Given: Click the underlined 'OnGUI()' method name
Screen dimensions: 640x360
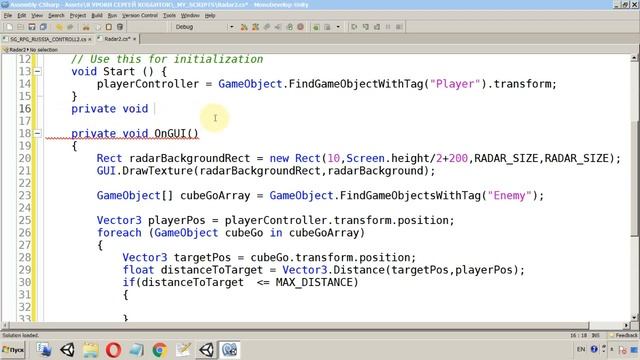Looking at the screenshot, I should click(176, 133).
